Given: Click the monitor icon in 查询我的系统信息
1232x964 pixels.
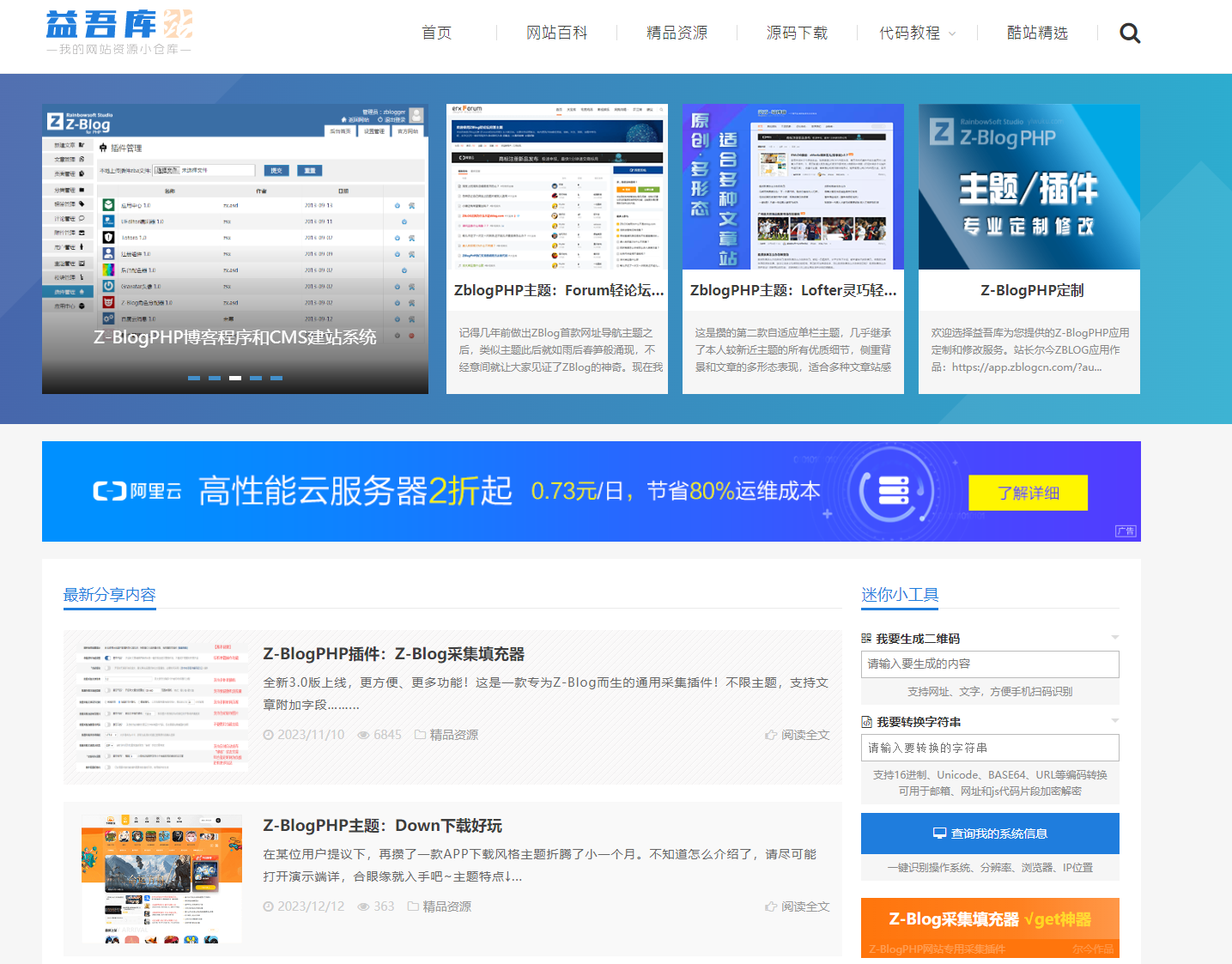Looking at the screenshot, I should tap(939, 834).
